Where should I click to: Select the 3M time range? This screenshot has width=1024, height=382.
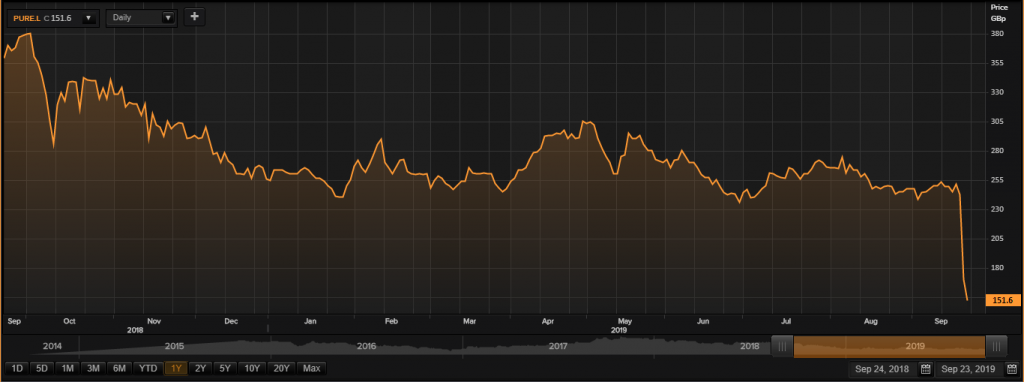click(93, 369)
